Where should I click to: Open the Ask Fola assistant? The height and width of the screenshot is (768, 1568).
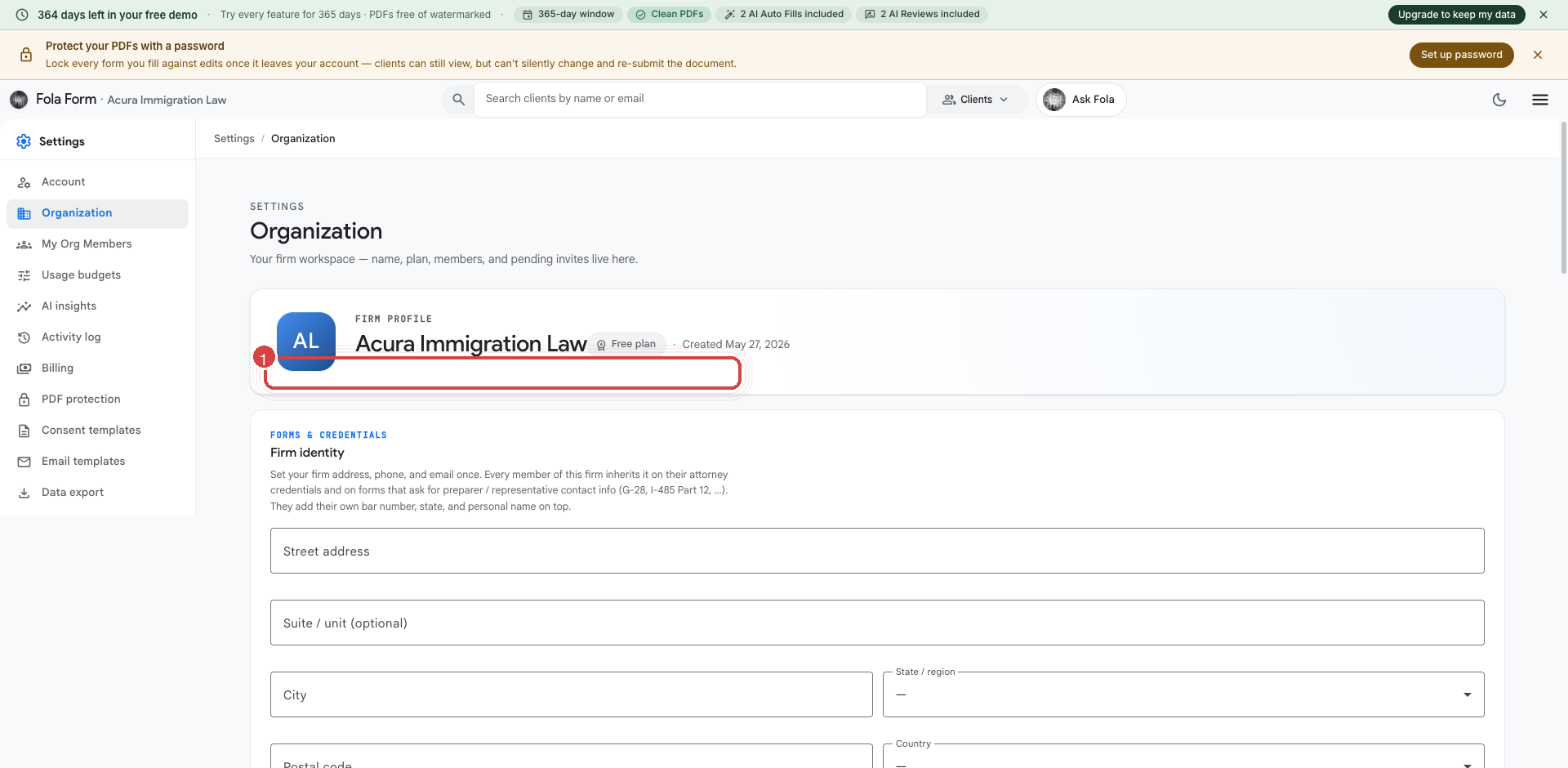1080,100
